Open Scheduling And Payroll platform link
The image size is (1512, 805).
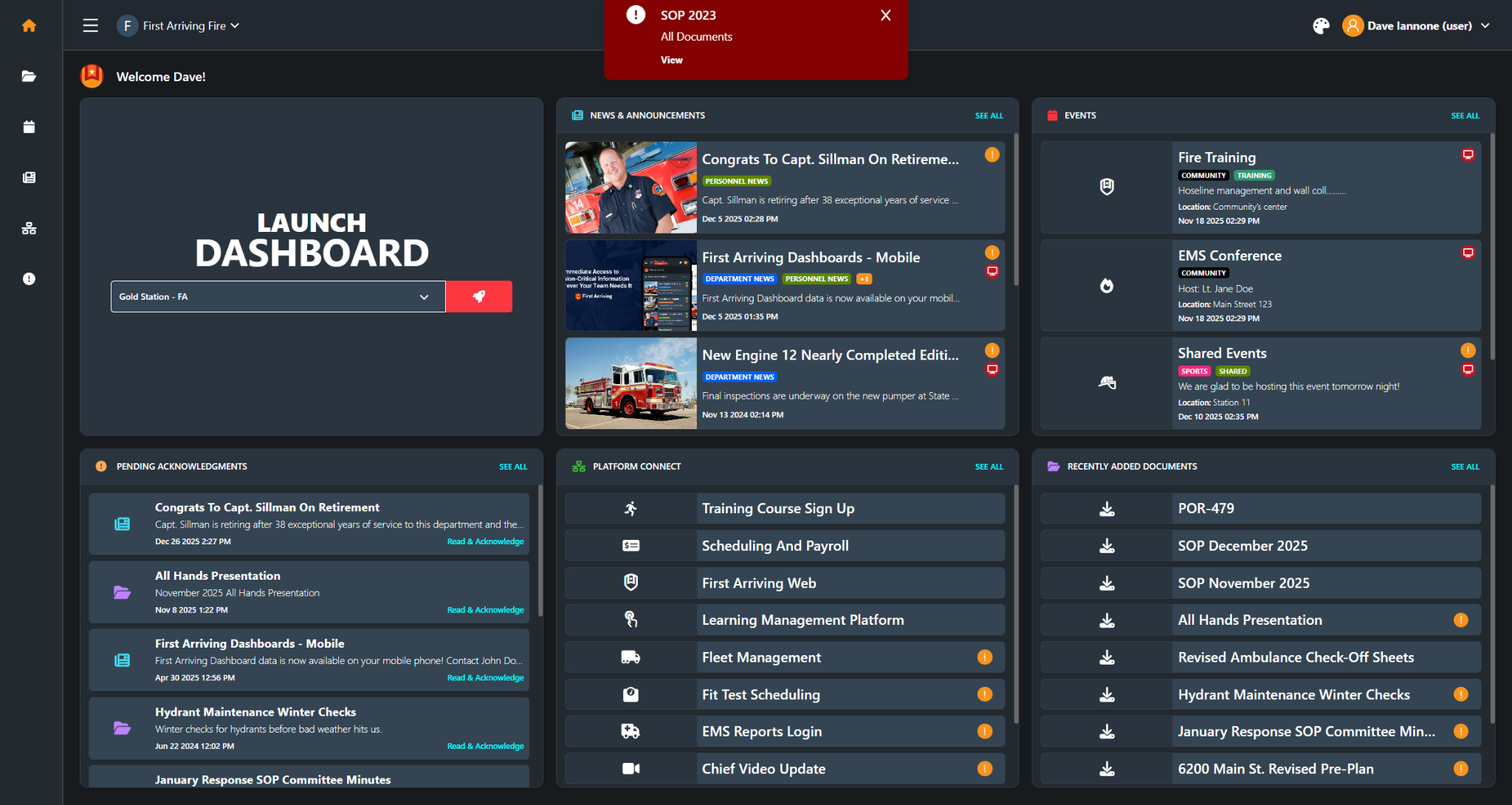[775, 546]
